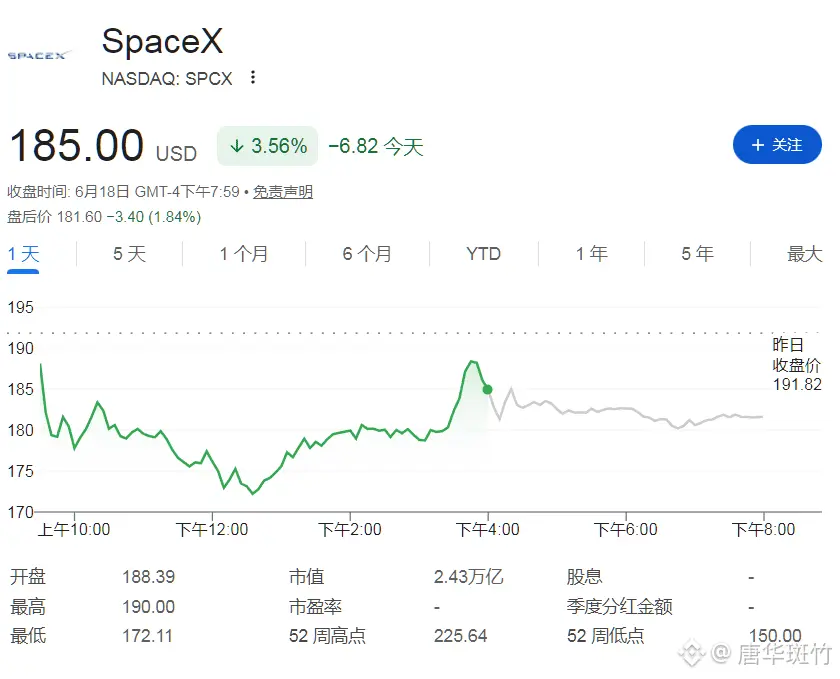Screen dimensions: 840x679
Task: Switch to the 5 年 tab
Action: (x=698, y=253)
